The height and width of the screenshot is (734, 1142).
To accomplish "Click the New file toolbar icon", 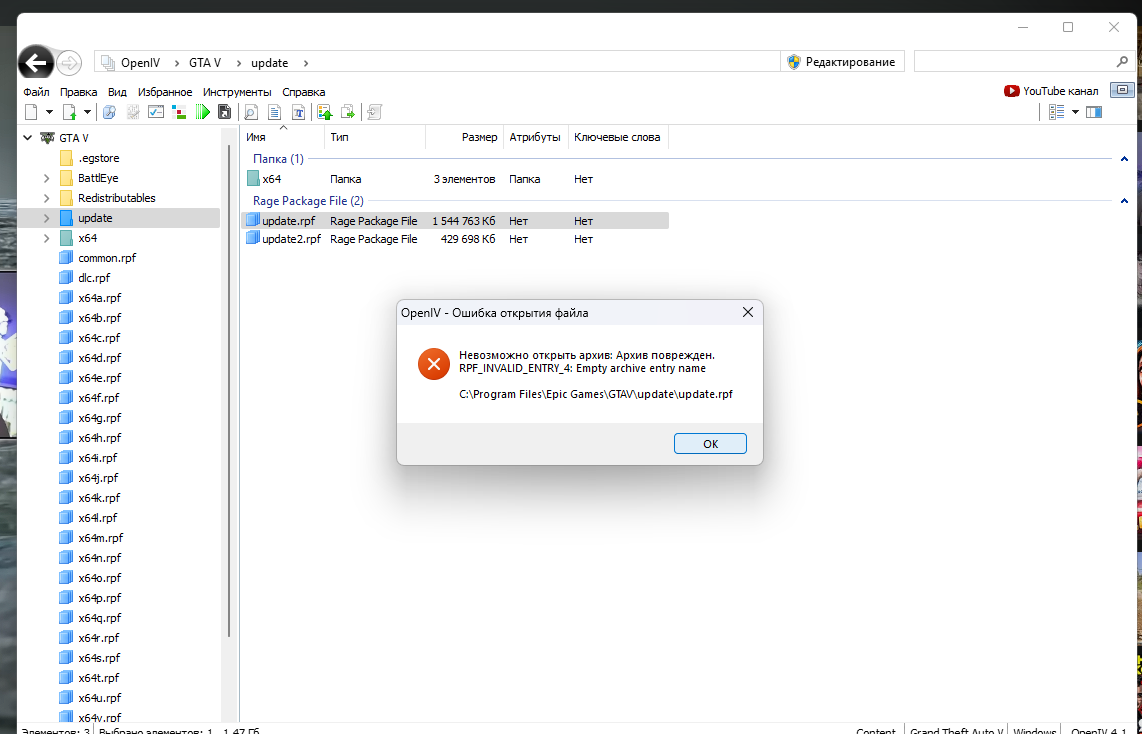I will tap(31, 112).
